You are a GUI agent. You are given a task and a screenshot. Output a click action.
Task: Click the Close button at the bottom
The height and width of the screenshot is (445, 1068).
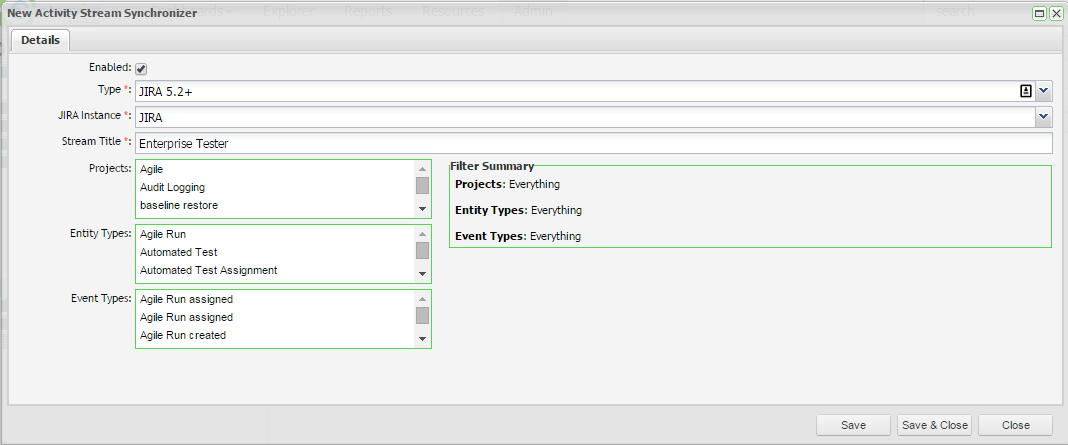(x=1015, y=425)
